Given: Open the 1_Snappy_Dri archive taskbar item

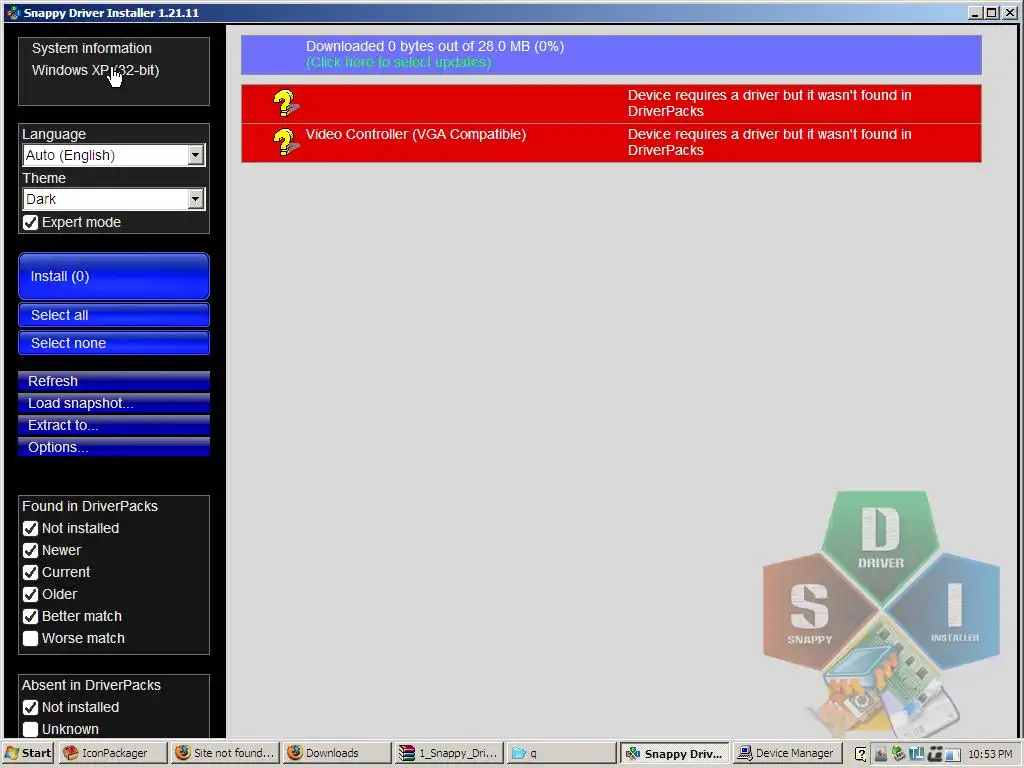Looking at the screenshot, I should (451, 753).
